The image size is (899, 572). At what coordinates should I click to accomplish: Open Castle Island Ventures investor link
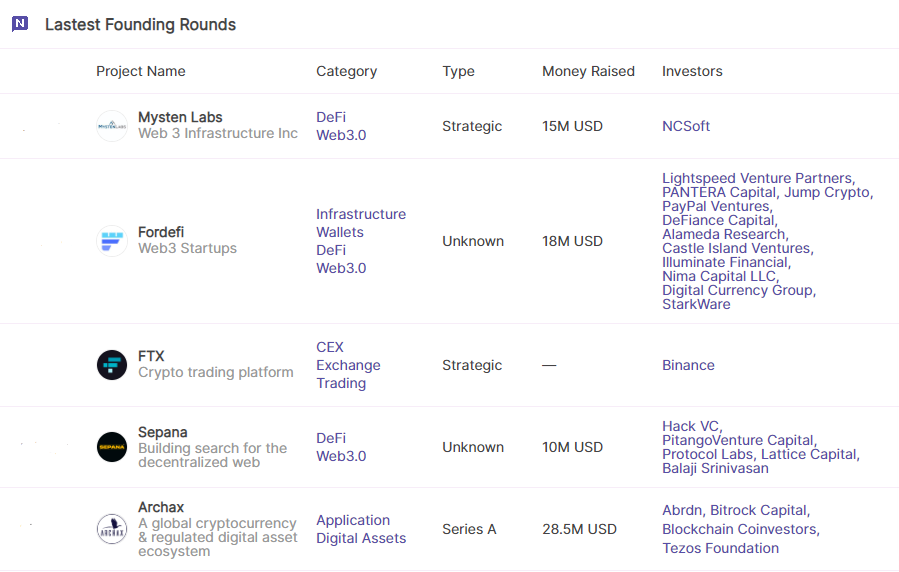coord(738,248)
